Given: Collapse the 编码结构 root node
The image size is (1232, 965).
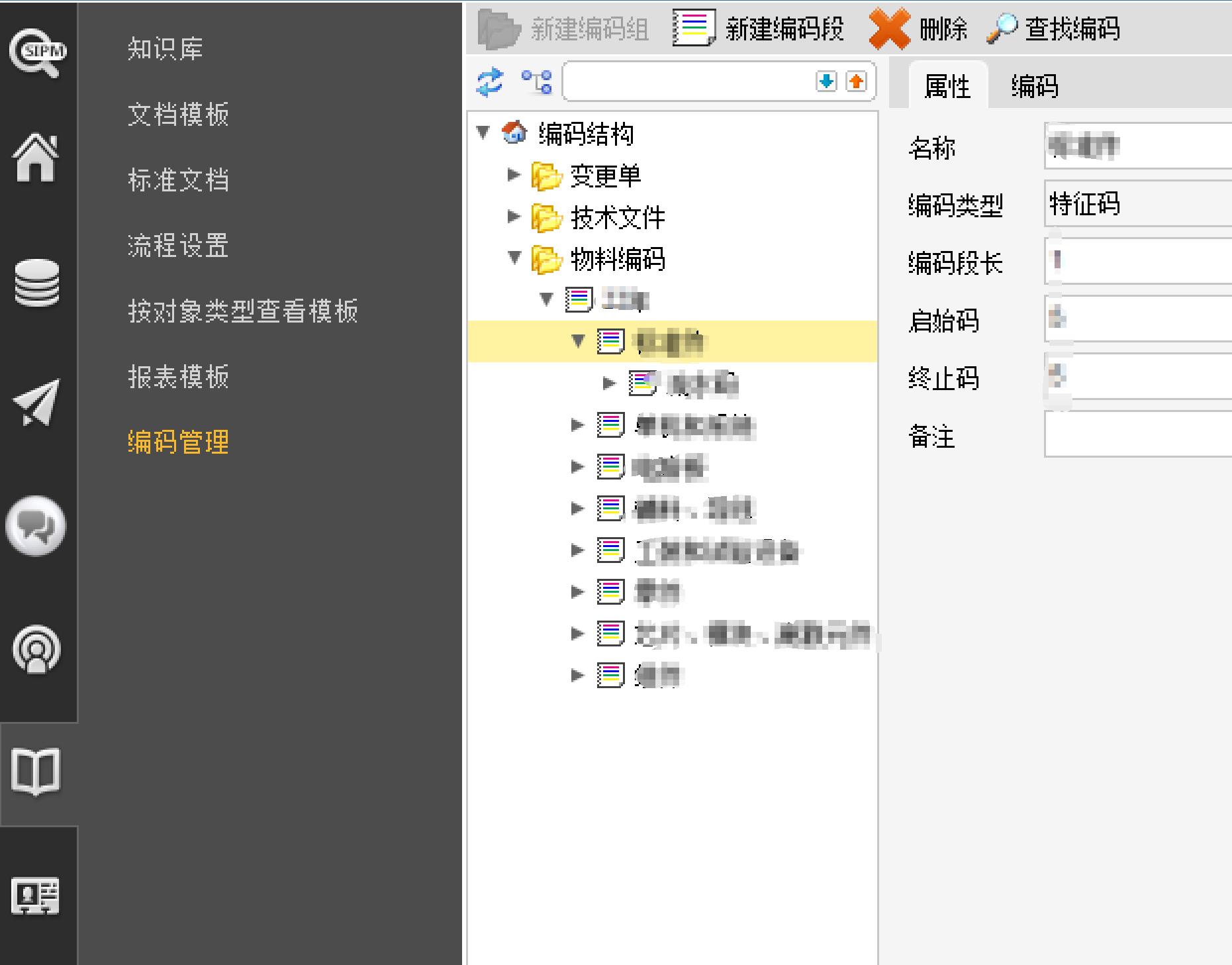Looking at the screenshot, I should click(x=483, y=133).
